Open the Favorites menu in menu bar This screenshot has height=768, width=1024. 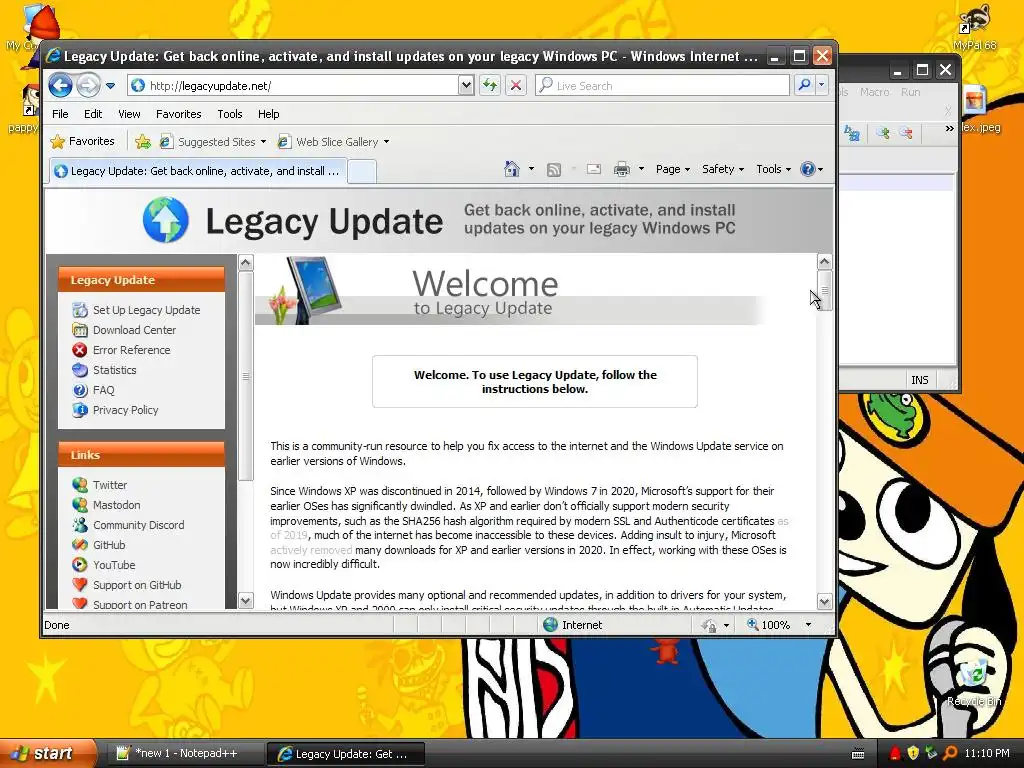tap(178, 114)
